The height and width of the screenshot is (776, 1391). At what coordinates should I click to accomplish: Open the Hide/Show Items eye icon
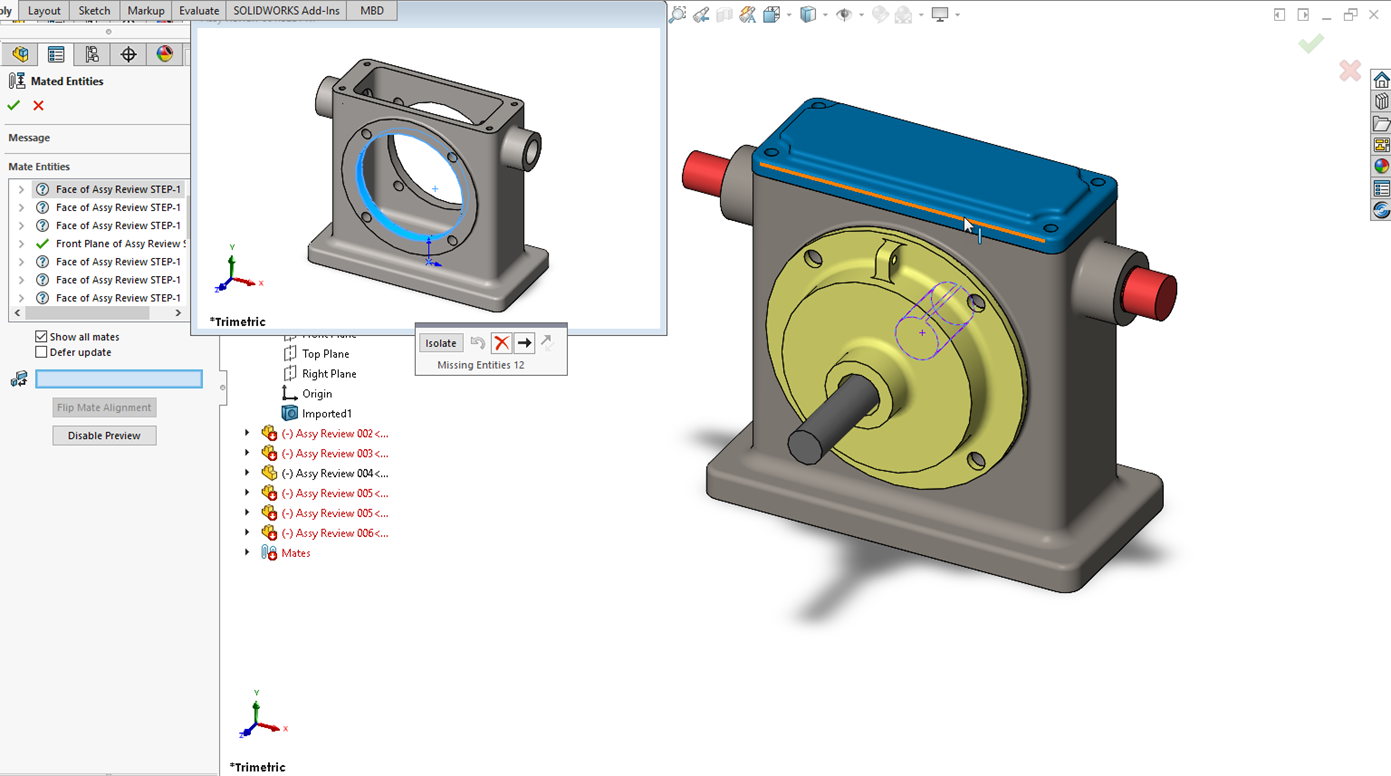coord(842,15)
